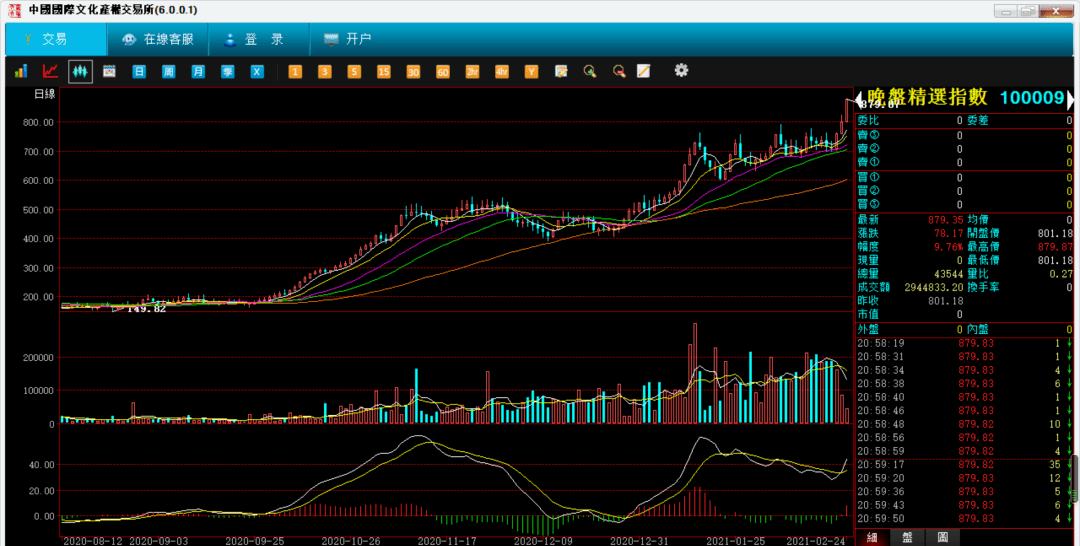This screenshot has width=1080, height=546.
Task: Click the 日線 chart period label
Action: pyautogui.click(x=45, y=94)
